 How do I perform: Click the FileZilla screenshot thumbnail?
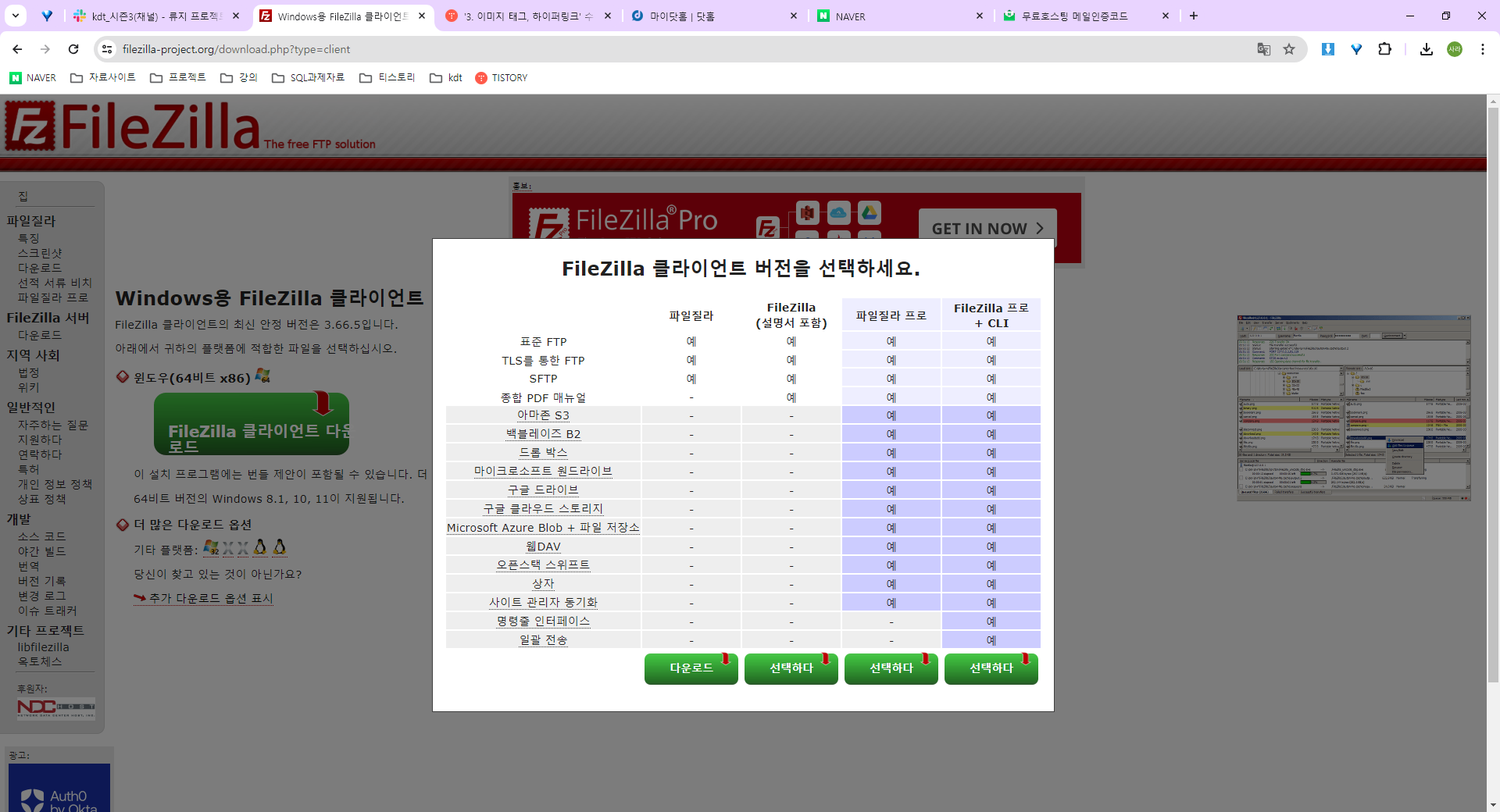click(1354, 408)
